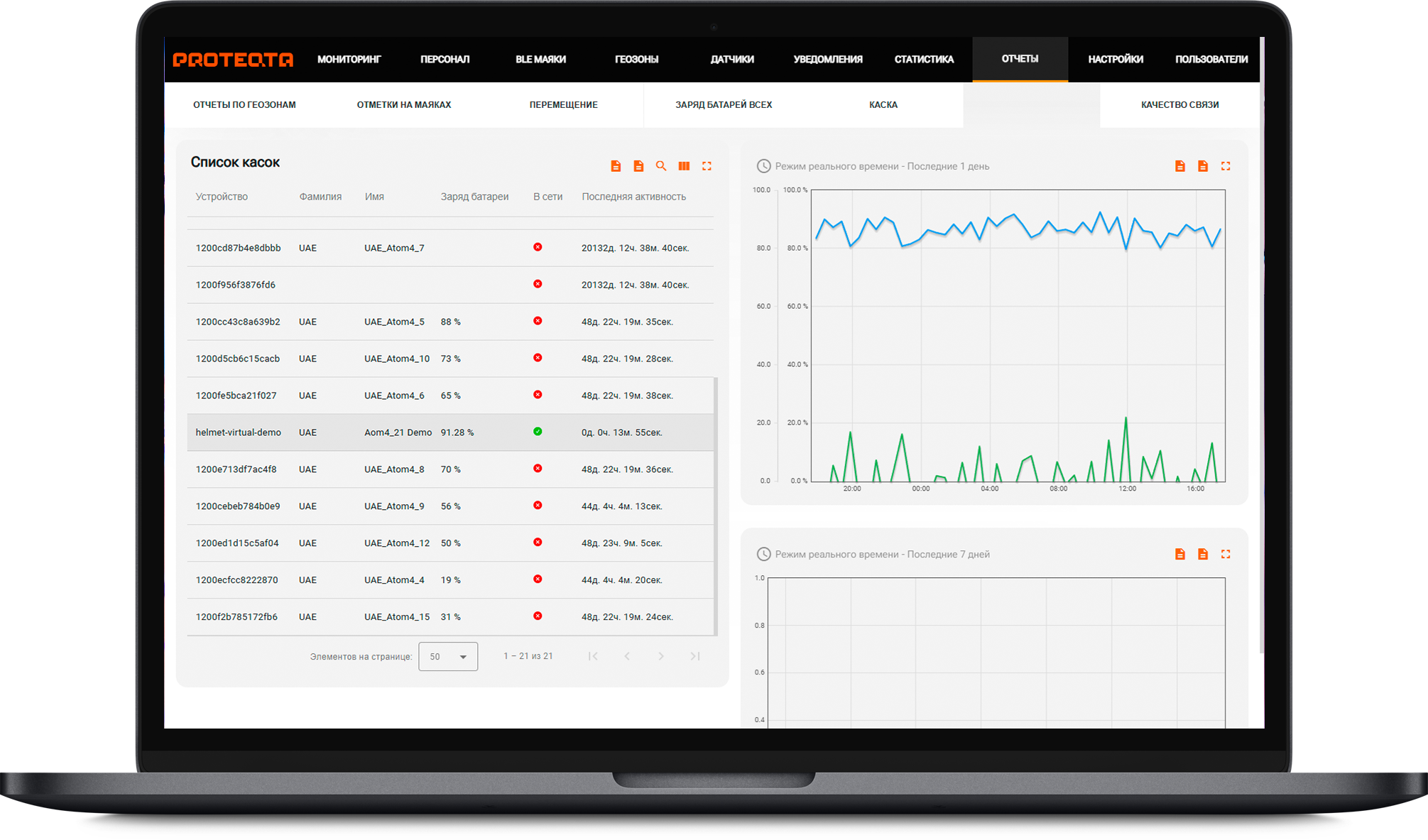This screenshot has width=1428, height=840.
Task: Expand Список касок panel to fullscreen
Action: (x=707, y=165)
